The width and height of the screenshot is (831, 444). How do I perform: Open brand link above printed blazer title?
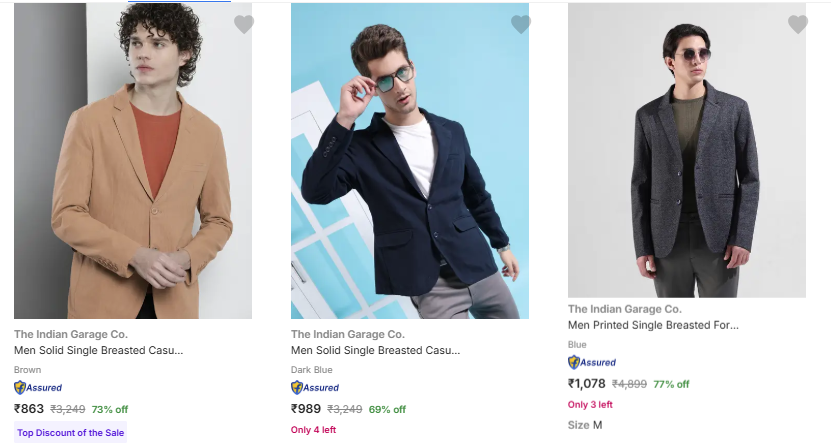click(625, 309)
